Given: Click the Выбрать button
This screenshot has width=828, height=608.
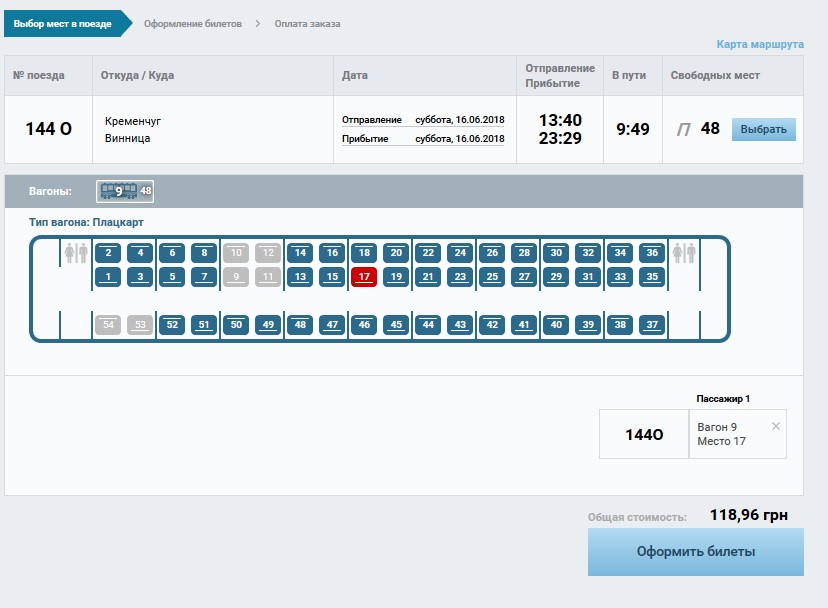Looking at the screenshot, I should click(x=763, y=129).
